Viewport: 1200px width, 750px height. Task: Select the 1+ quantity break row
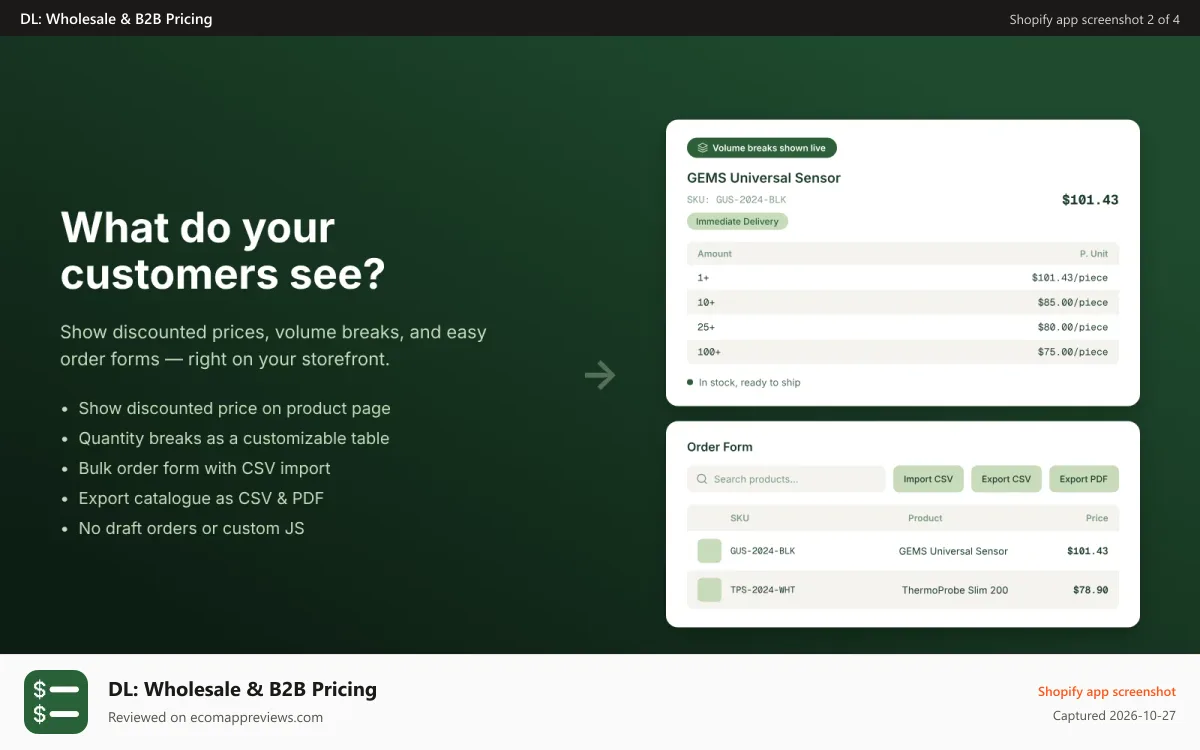click(903, 277)
